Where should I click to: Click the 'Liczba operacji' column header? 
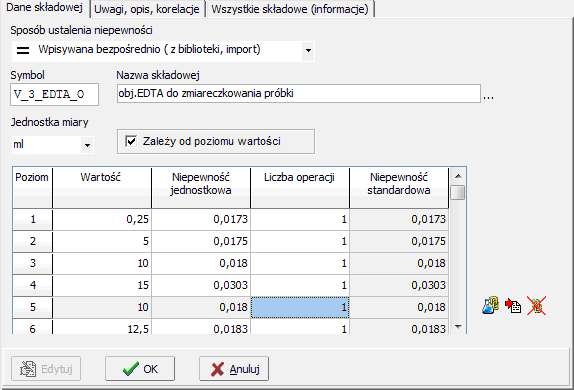point(300,188)
